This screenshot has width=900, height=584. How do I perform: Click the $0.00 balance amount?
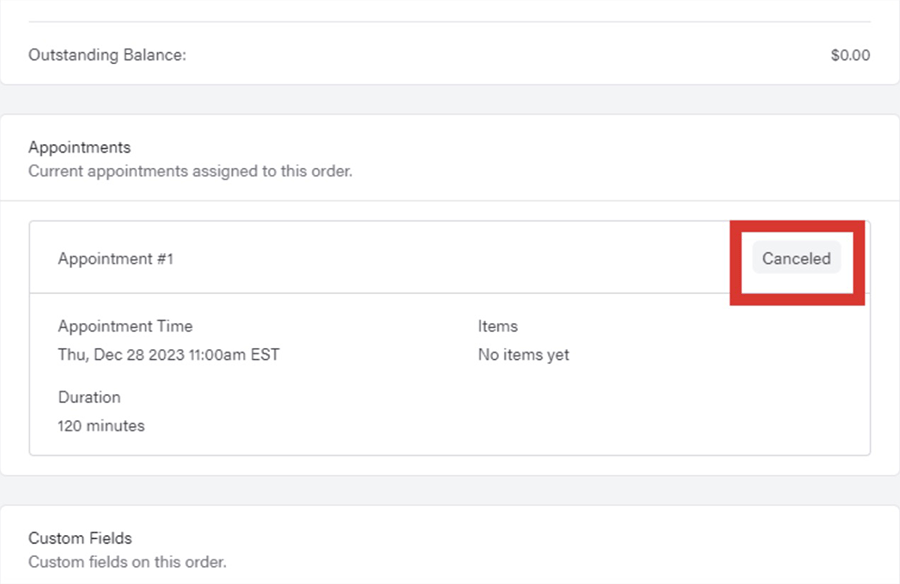850,55
